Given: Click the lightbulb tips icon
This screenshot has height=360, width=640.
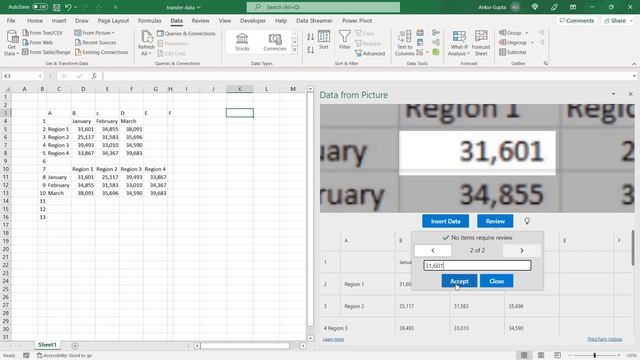Looking at the screenshot, I should pyautogui.click(x=527, y=221).
